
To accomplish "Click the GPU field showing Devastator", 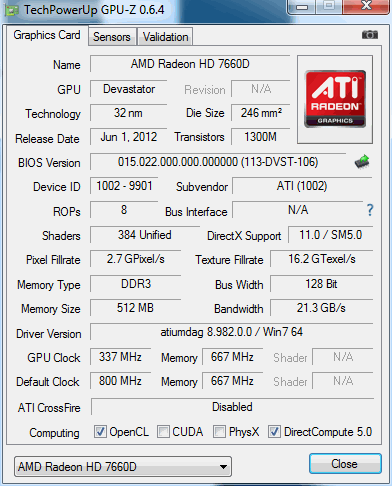I will coord(129,89).
